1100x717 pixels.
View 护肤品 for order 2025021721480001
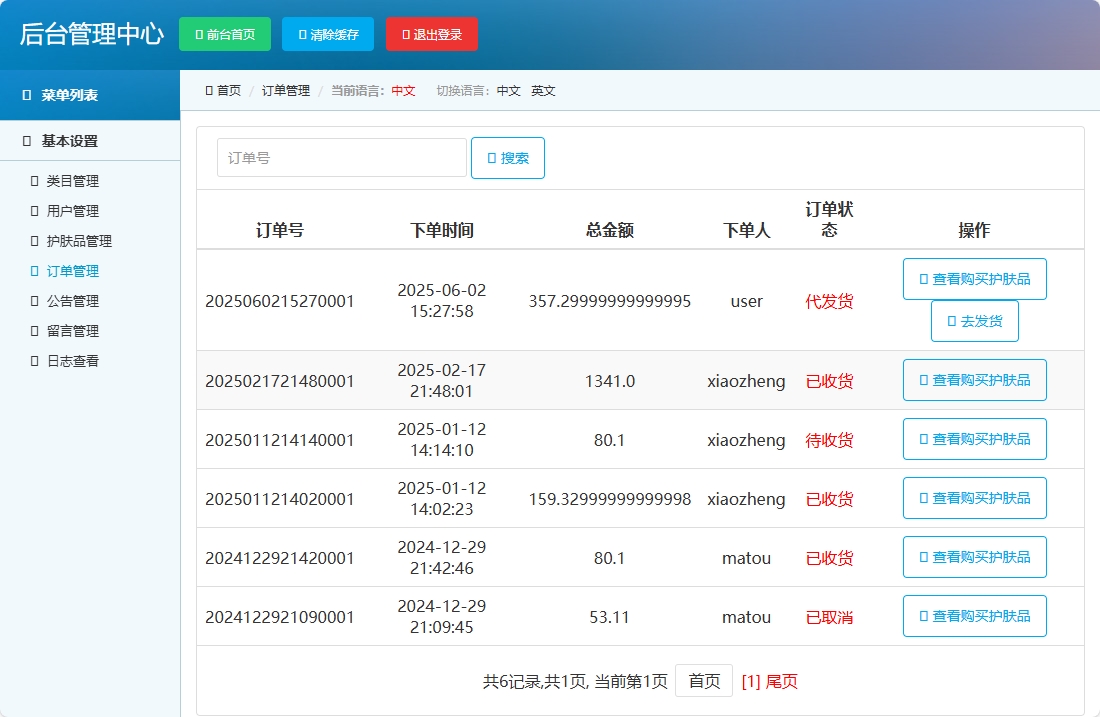tap(974, 380)
